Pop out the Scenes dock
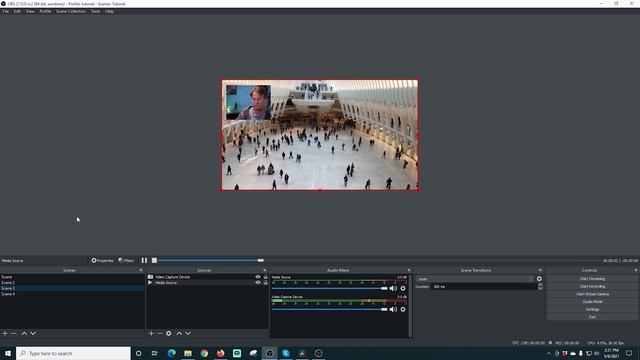This screenshot has height=360, width=640. coord(141,270)
